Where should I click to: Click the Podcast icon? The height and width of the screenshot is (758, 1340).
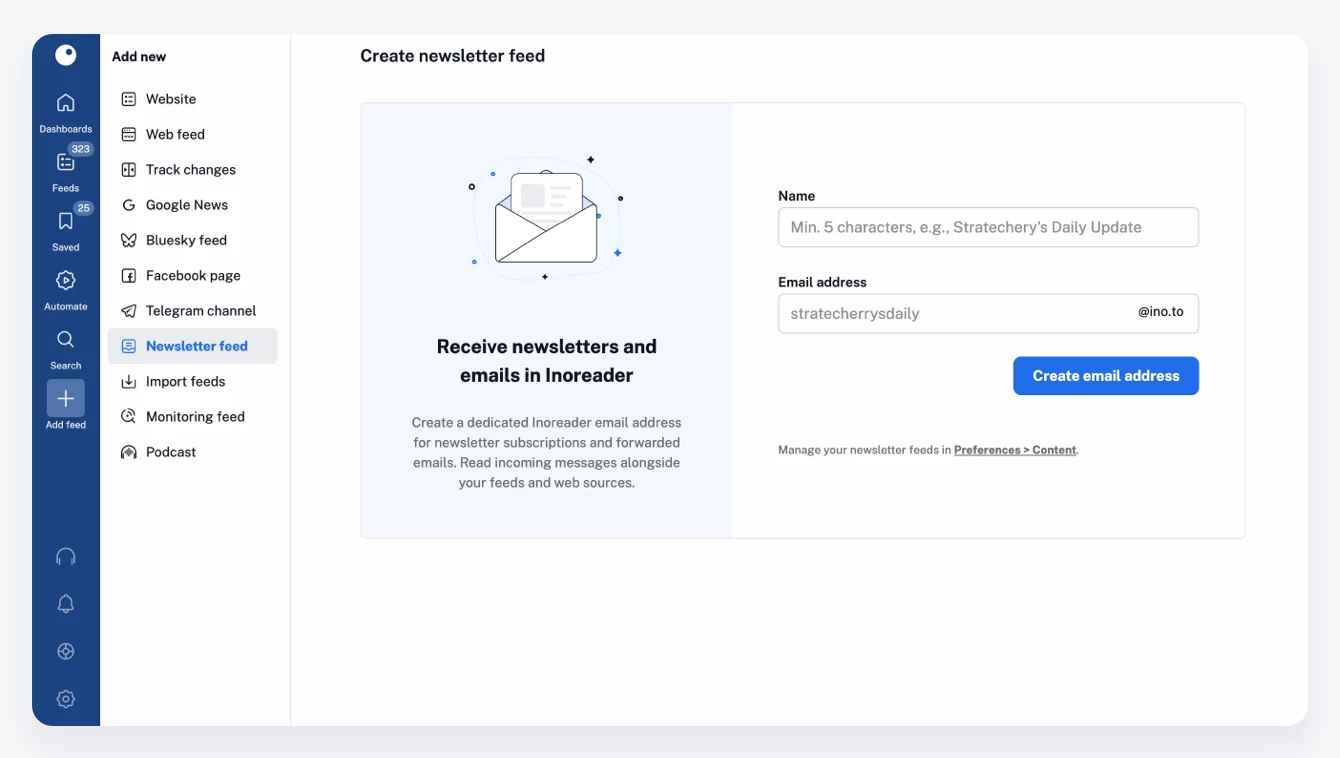[x=129, y=452]
